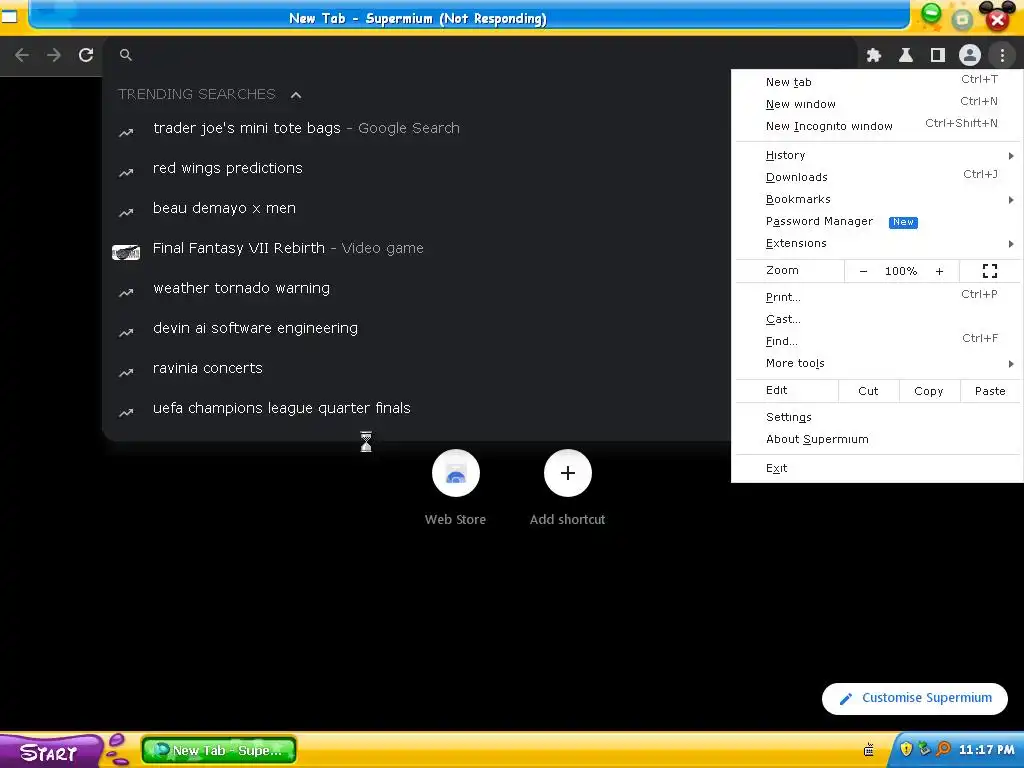Image resolution: width=1024 pixels, height=768 pixels.
Task: Expand the More tools submenu
Action: click(x=877, y=363)
